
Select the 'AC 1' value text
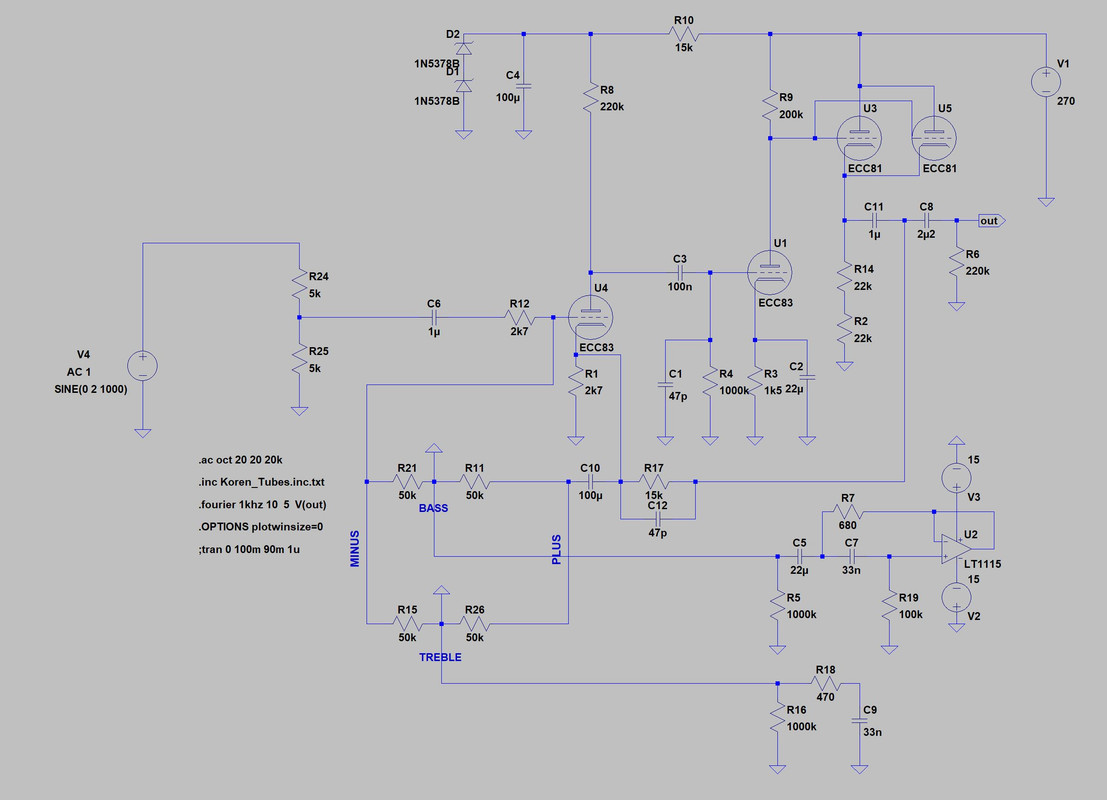(x=79, y=372)
